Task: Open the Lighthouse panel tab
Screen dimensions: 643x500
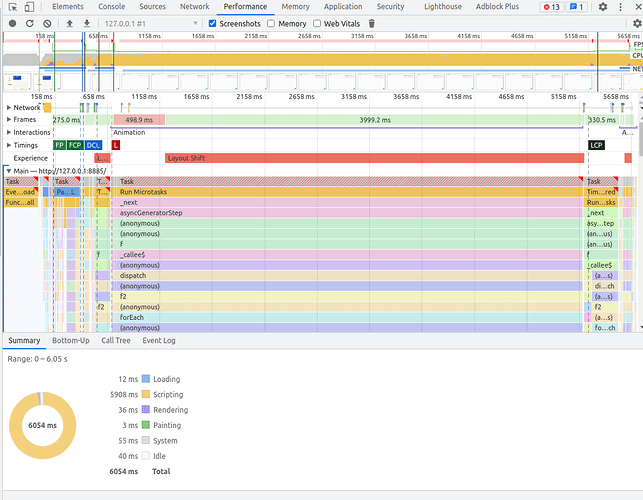Action: click(443, 7)
